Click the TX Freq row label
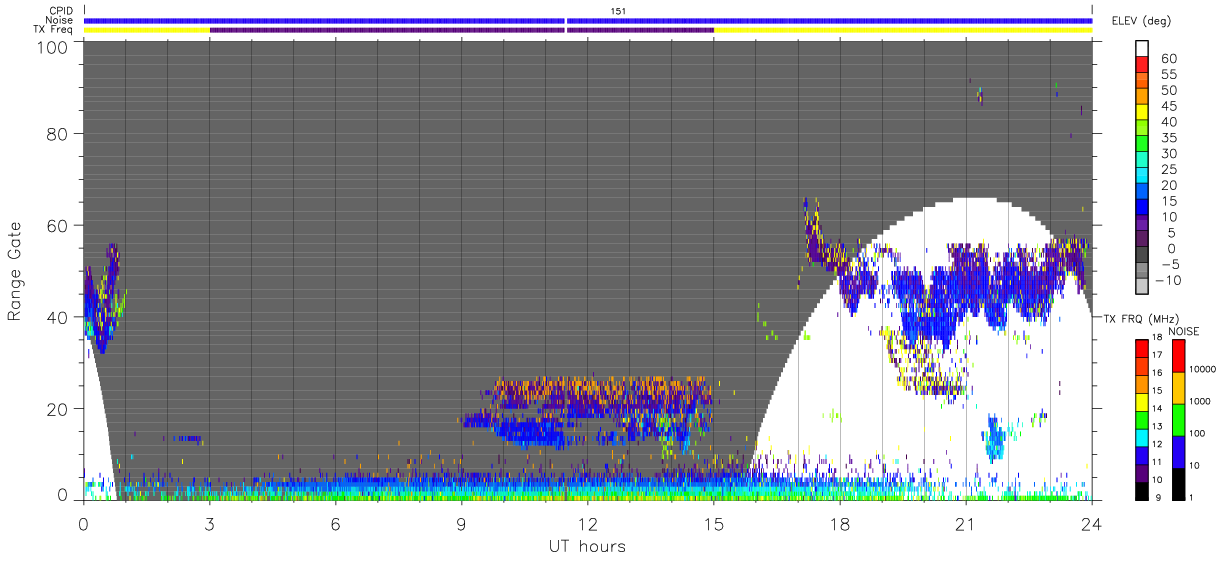This screenshot has height=567, width=1228. (x=54, y=30)
